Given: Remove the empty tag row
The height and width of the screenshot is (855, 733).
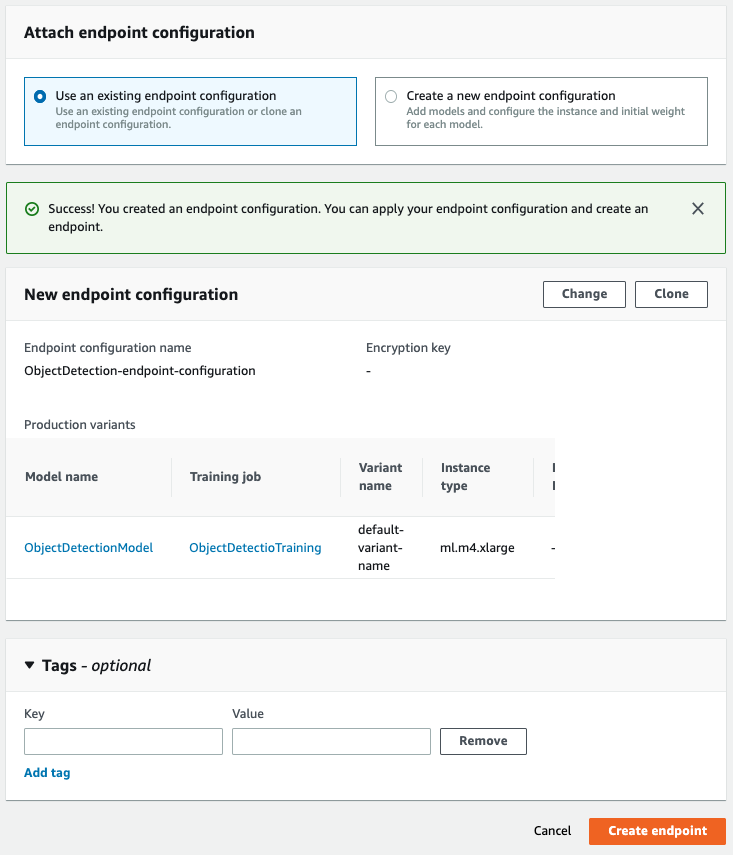Looking at the screenshot, I should click(483, 741).
